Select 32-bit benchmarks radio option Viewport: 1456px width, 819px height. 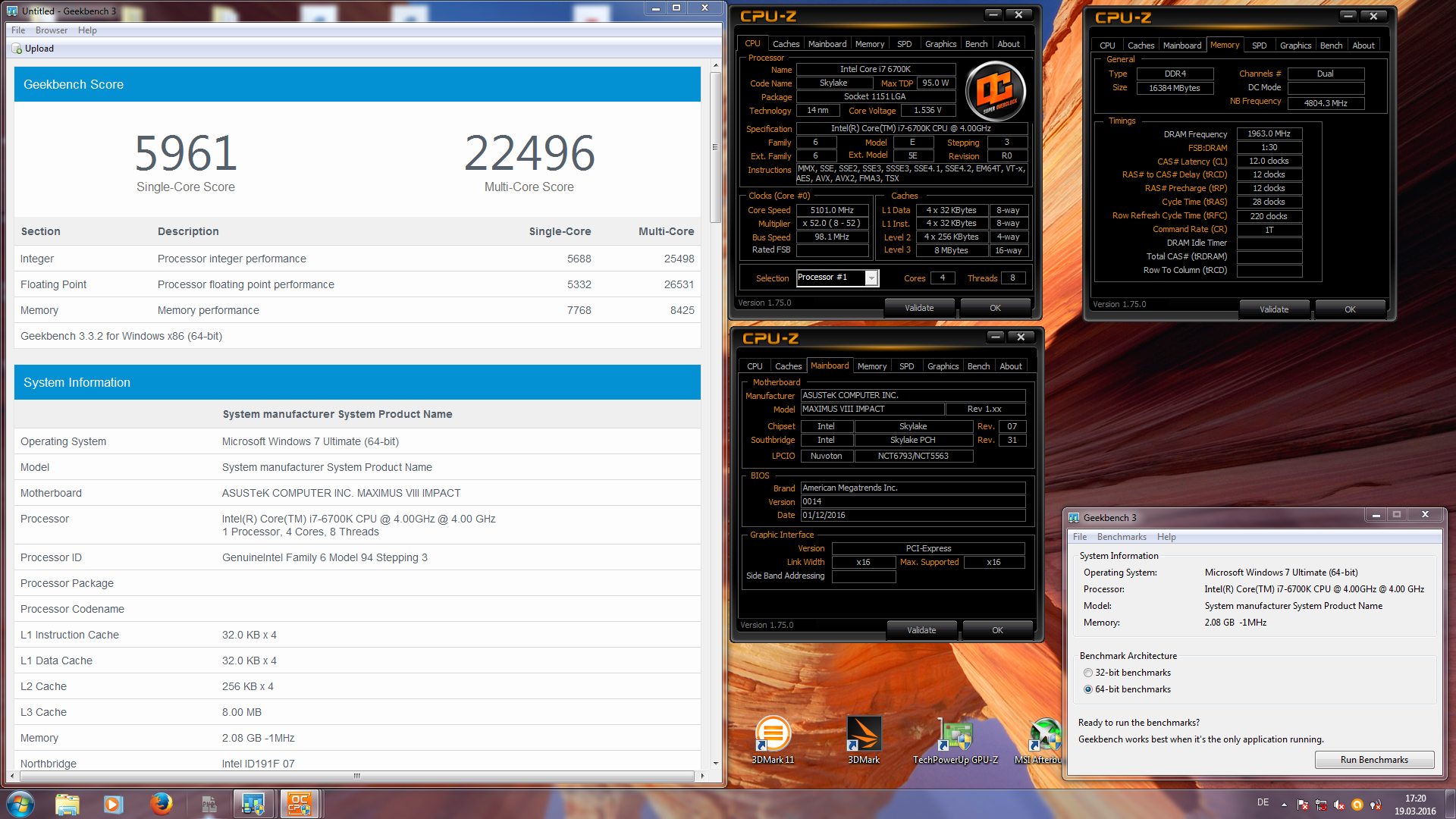pyautogui.click(x=1088, y=673)
